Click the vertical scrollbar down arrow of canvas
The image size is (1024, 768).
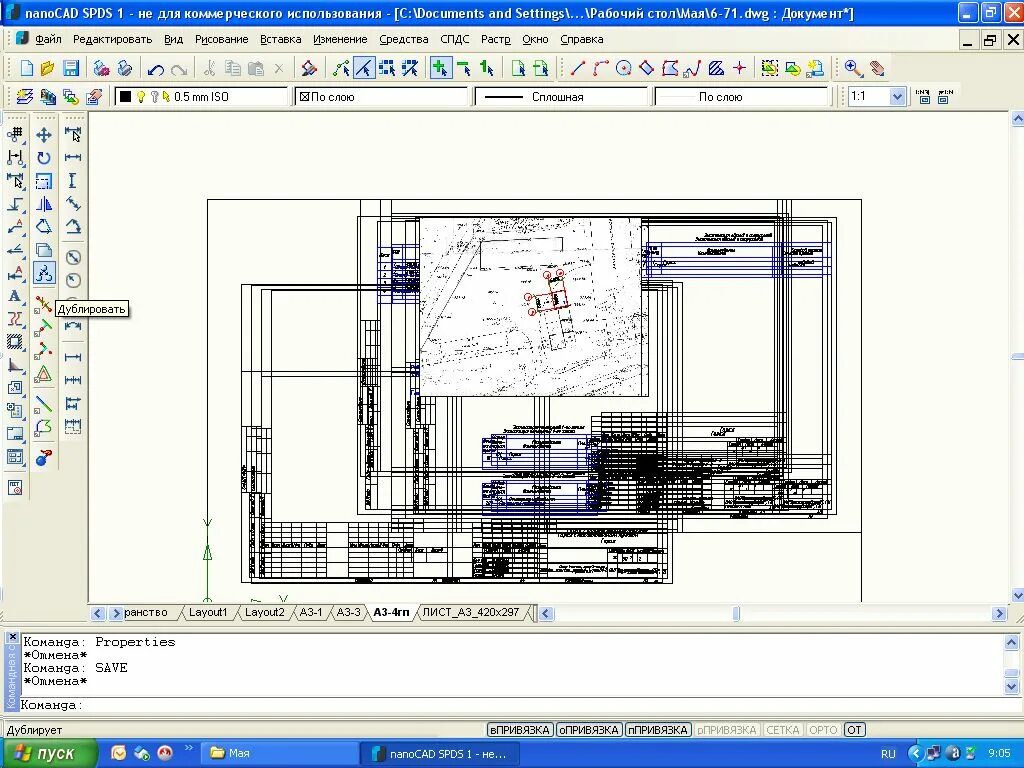[x=1017, y=595]
